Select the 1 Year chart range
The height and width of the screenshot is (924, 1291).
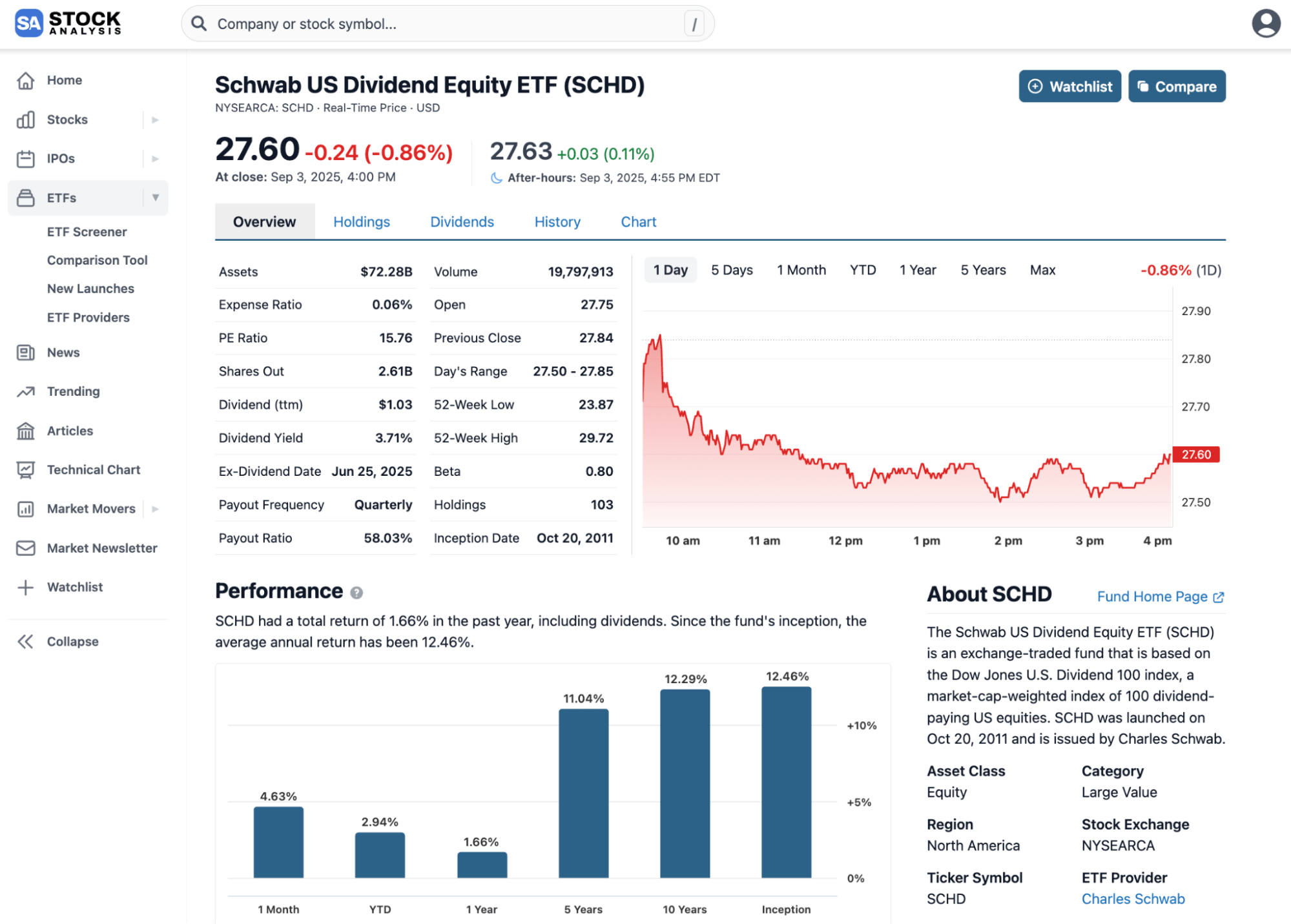point(918,270)
